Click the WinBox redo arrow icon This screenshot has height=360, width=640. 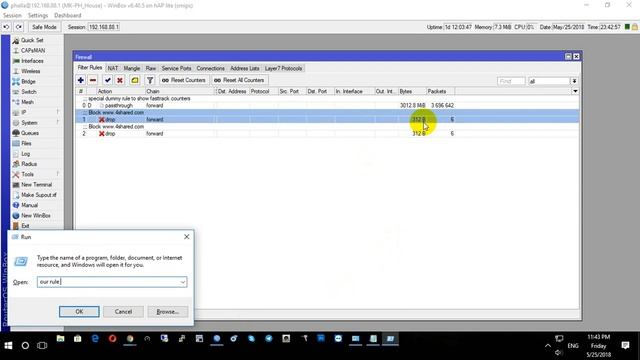click(x=19, y=27)
